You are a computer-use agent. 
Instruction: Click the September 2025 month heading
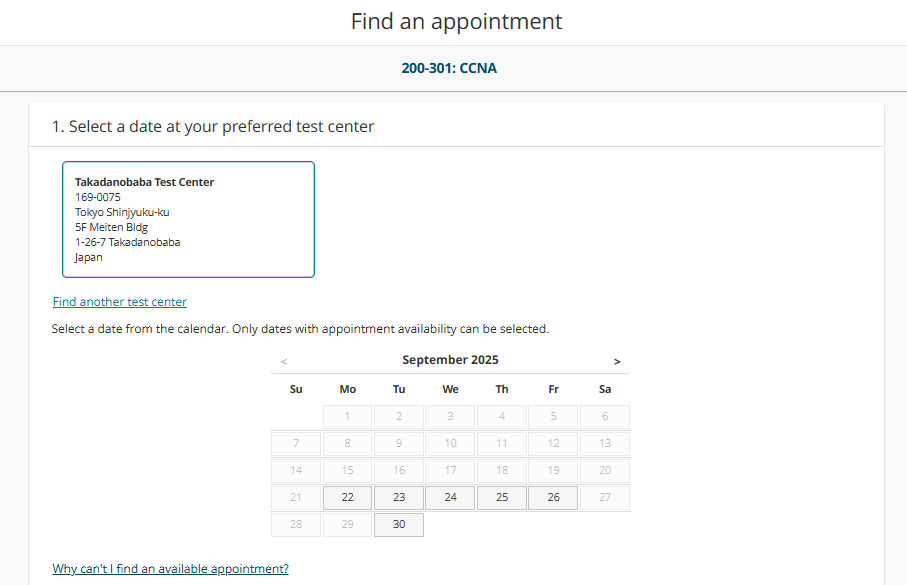pyautogui.click(x=450, y=360)
